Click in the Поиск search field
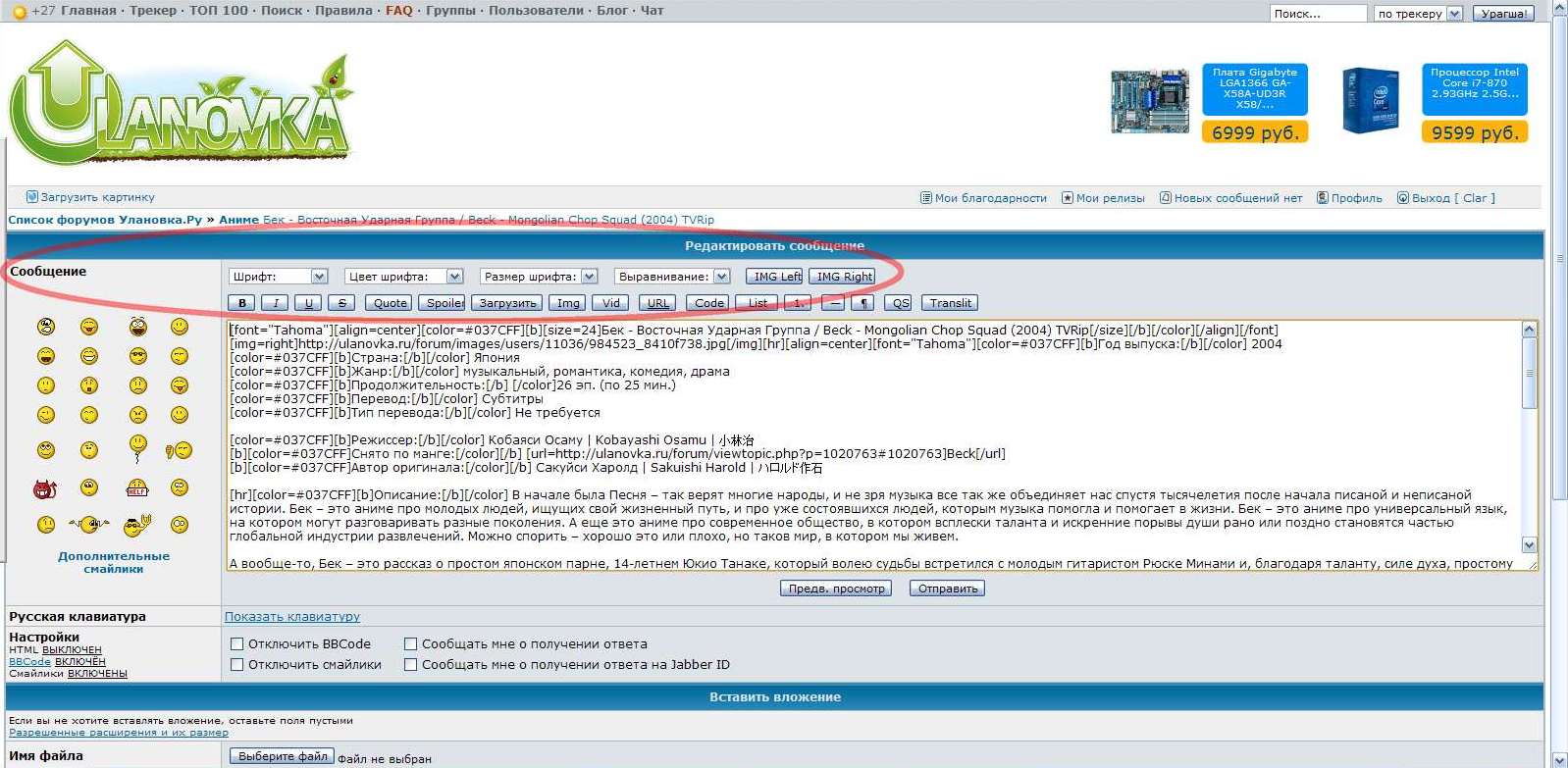This screenshot has height=768, width=1568. (x=1319, y=14)
